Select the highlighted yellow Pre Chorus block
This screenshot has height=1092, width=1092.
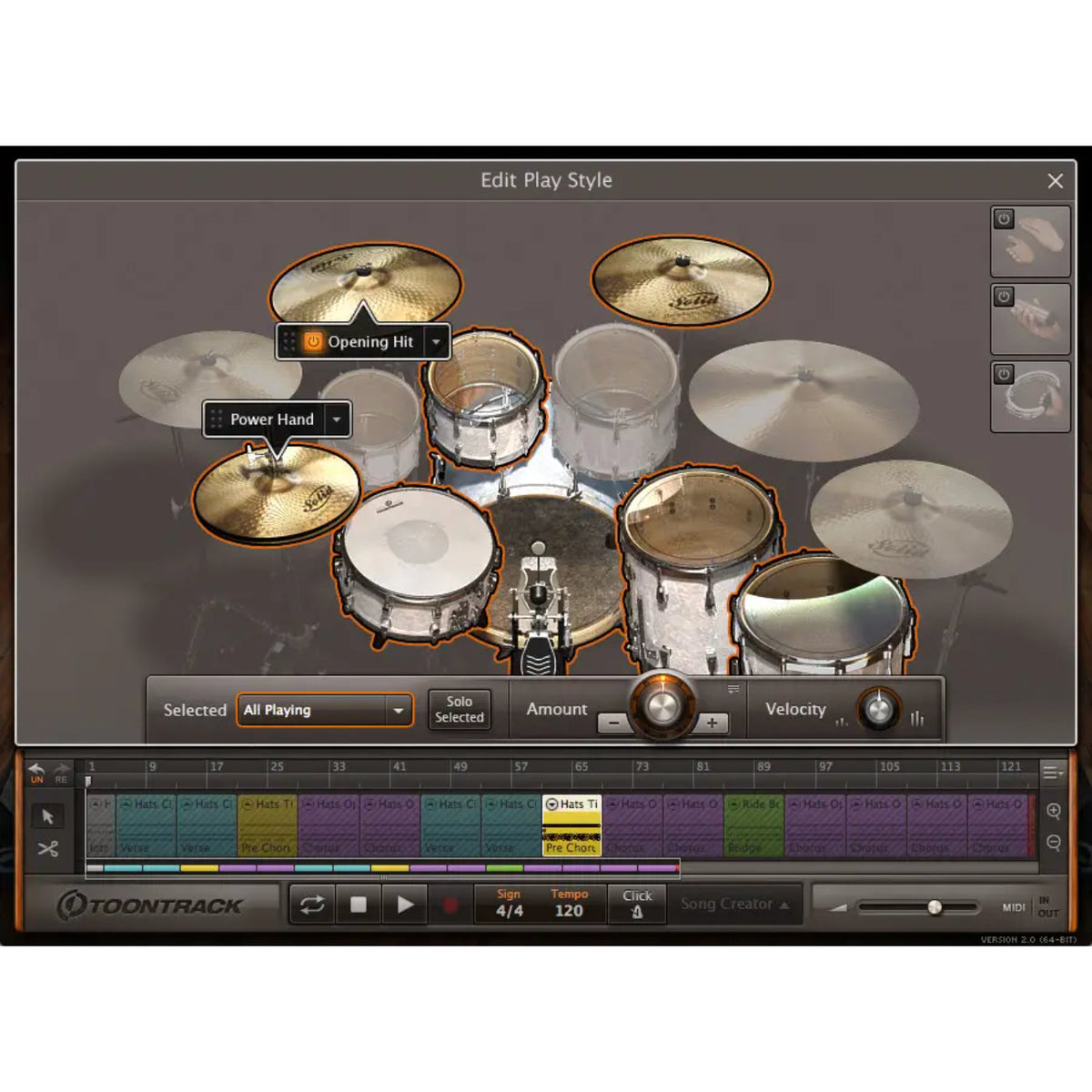571,825
